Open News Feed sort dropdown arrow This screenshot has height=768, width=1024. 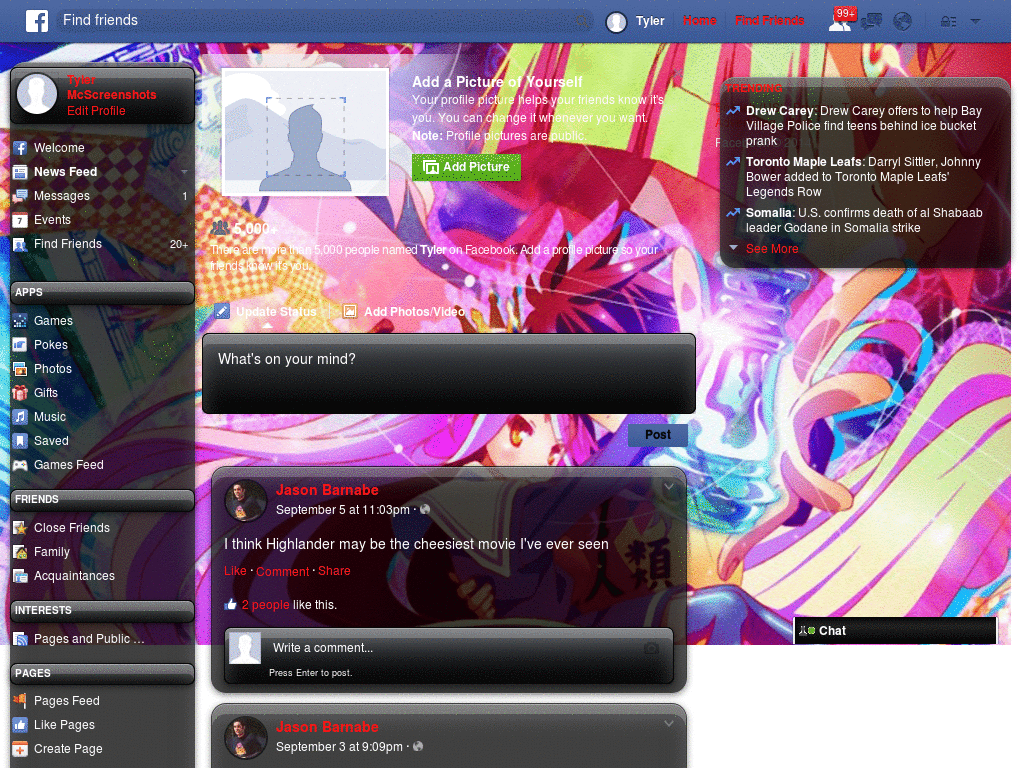pos(184,172)
